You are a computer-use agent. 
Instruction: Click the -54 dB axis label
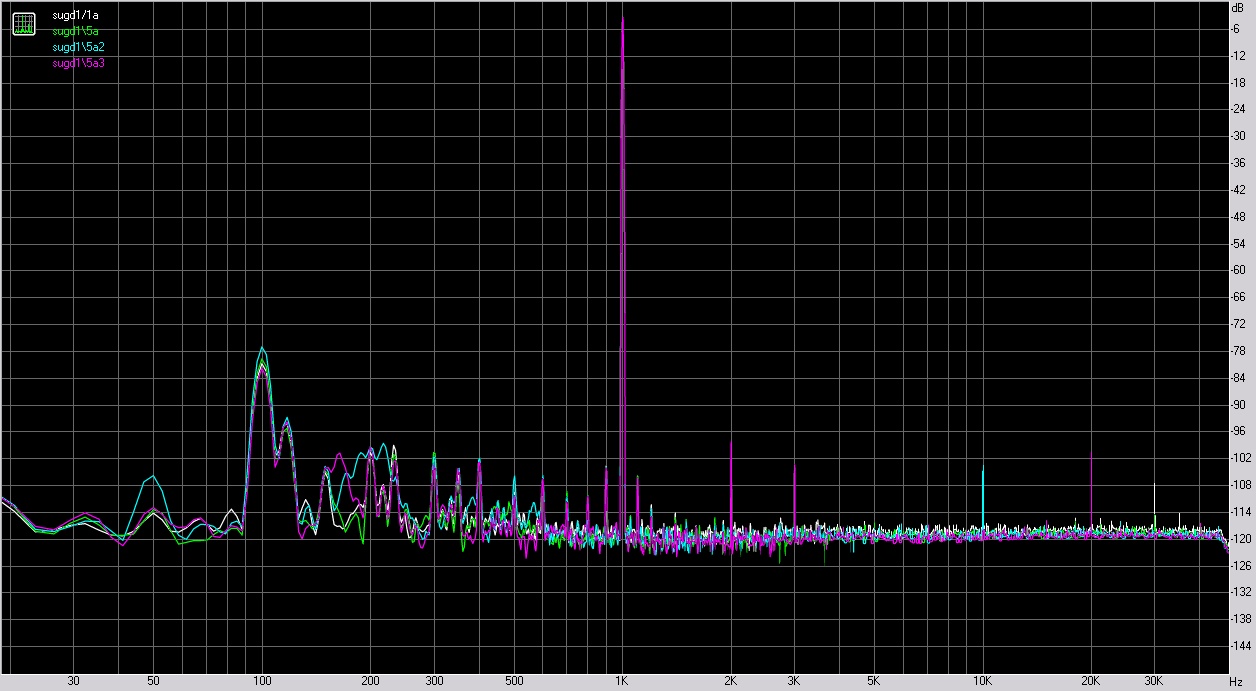click(1240, 244)
